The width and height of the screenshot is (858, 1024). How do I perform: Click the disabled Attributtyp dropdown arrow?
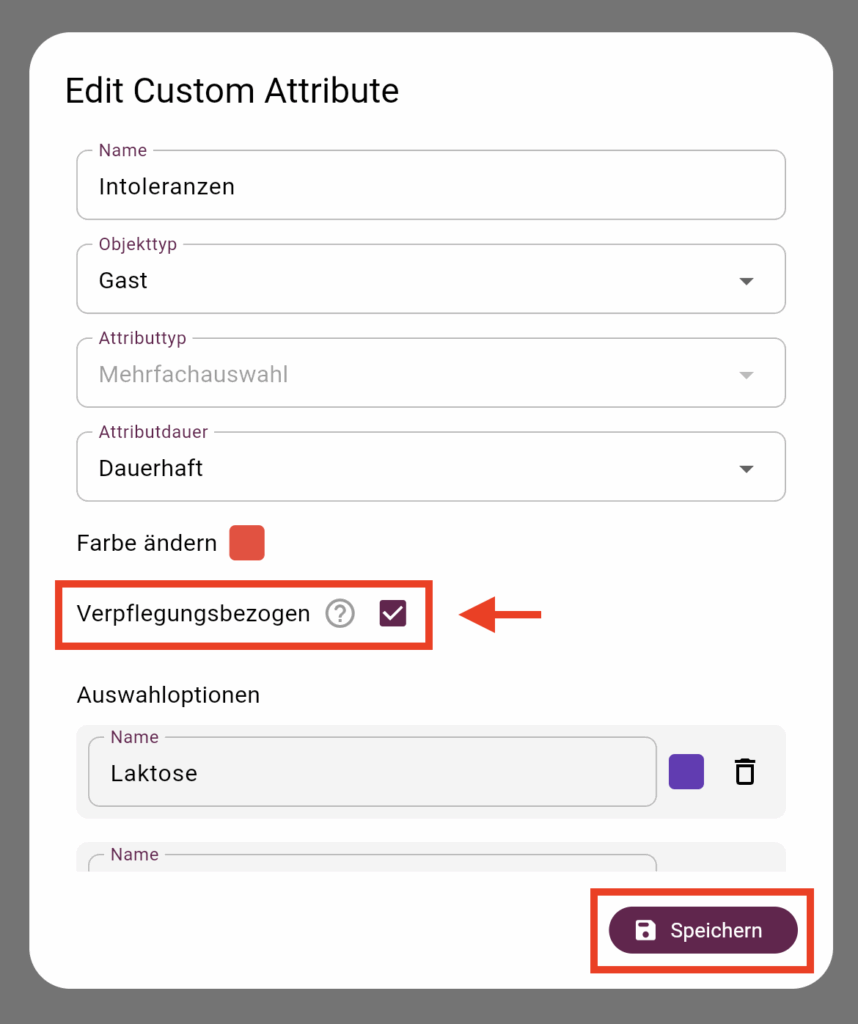[746, 375]
